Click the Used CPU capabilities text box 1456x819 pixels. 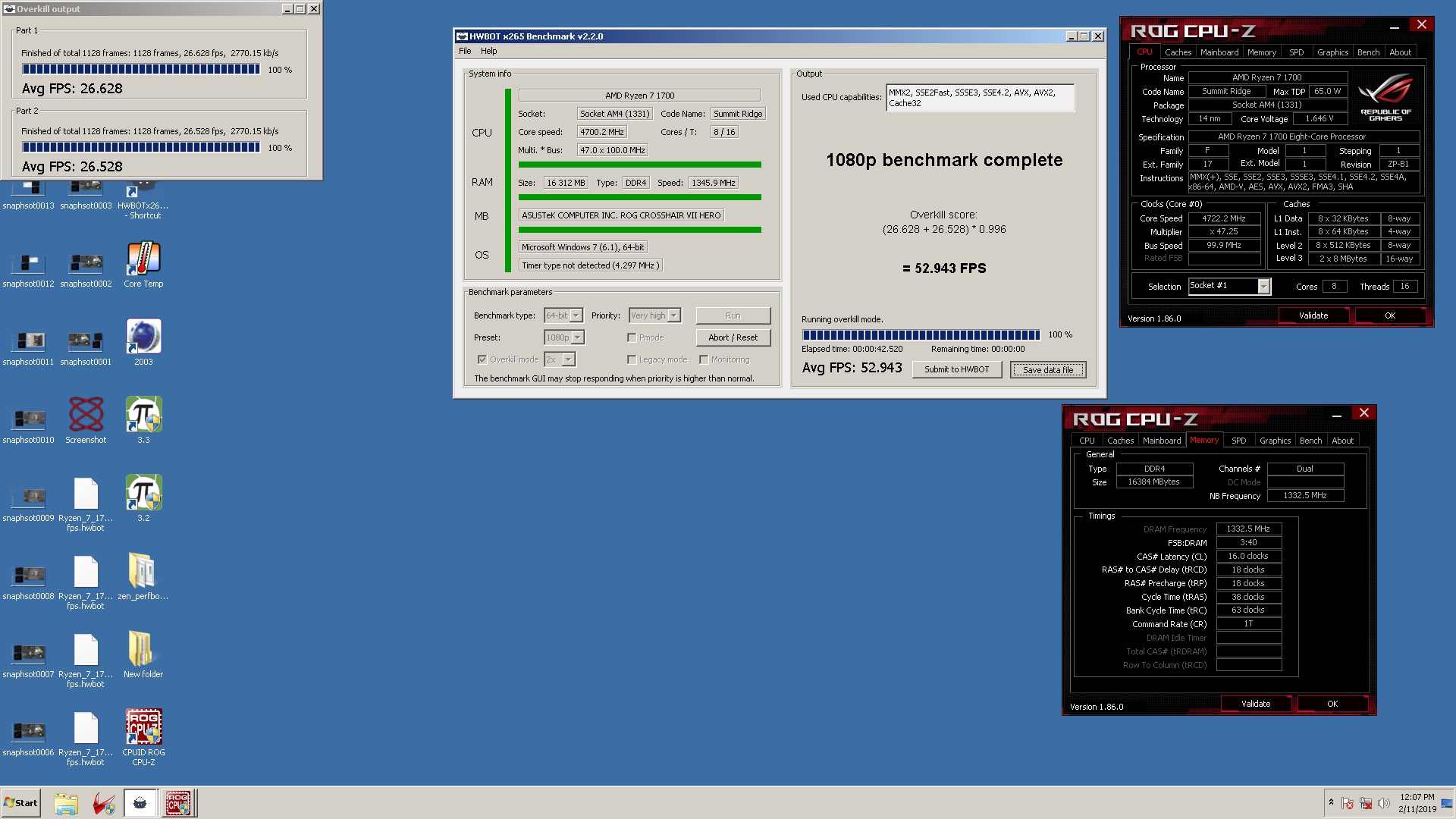tap(980, 98)
